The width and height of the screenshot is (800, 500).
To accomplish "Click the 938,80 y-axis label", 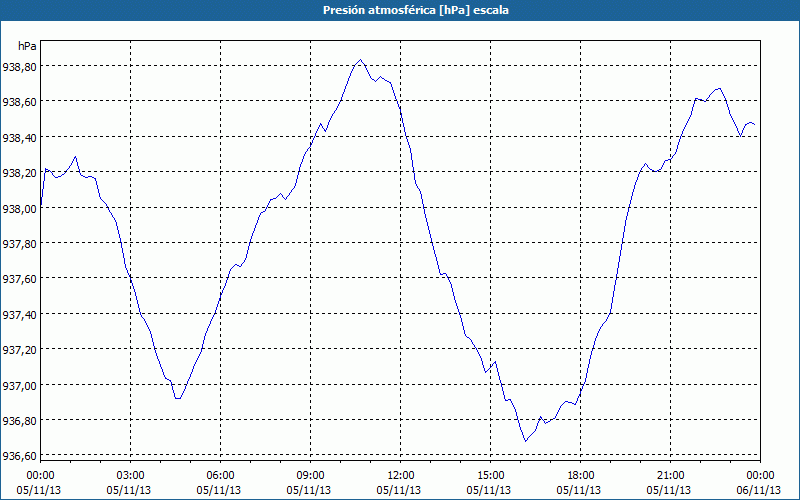I will [x=19, y=67].
